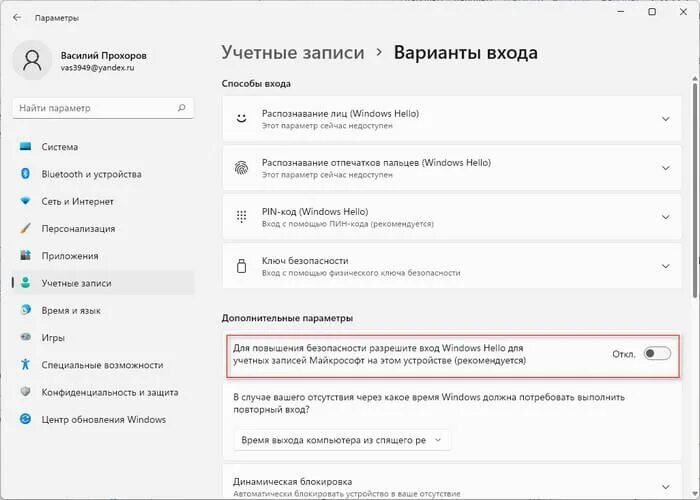Click the Откл. toggle state label
Image resolution: width=700 pixels, height=500 pixels.
(624, 354)
